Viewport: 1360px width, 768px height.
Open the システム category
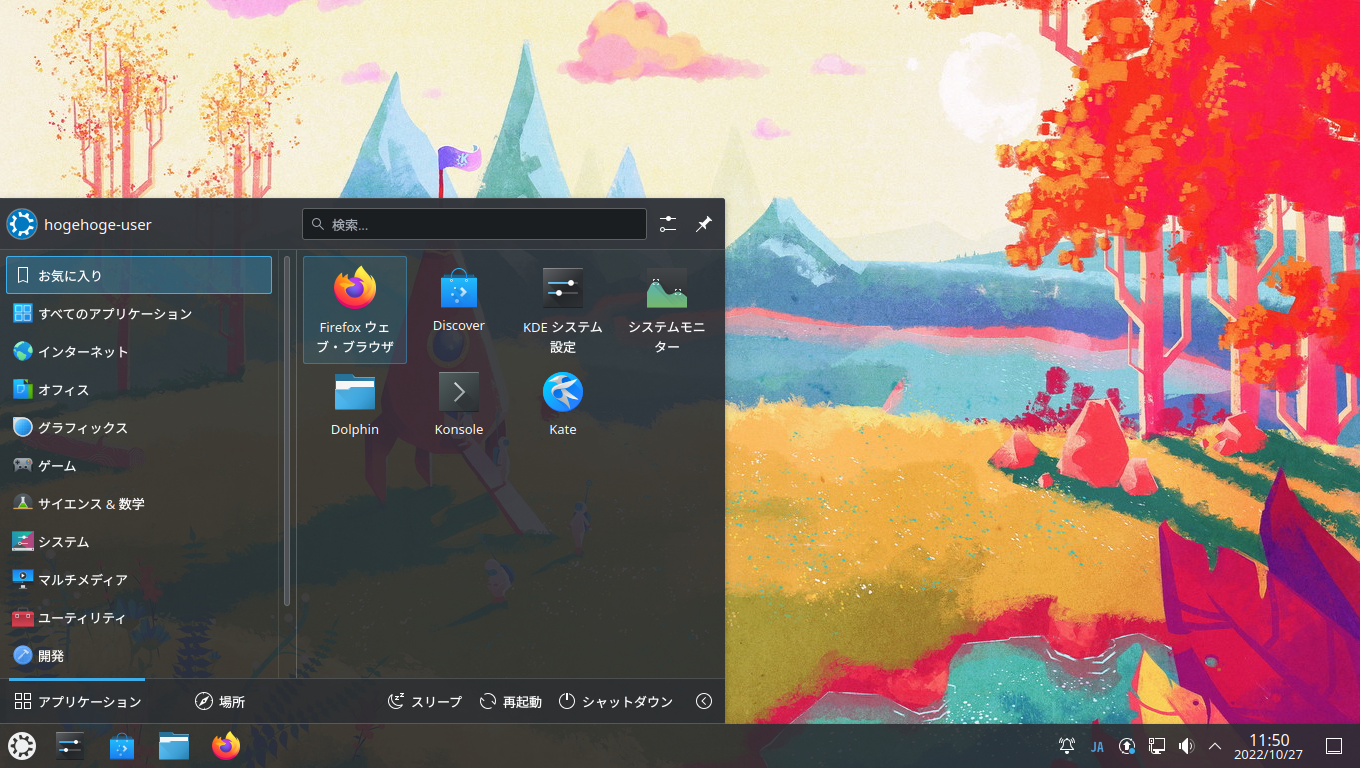pos(139,541)
